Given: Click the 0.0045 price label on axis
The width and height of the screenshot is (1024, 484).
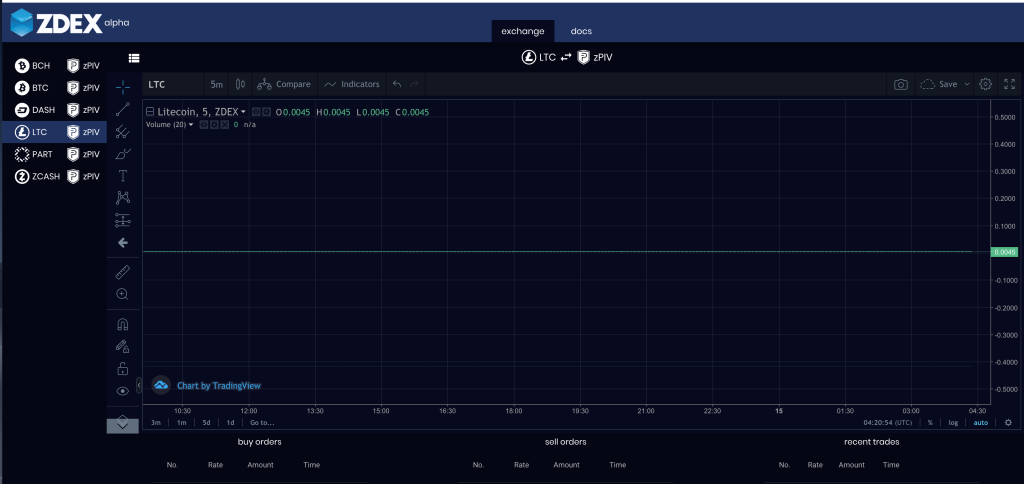Looking at the screenshot, I should [1004, 251].
